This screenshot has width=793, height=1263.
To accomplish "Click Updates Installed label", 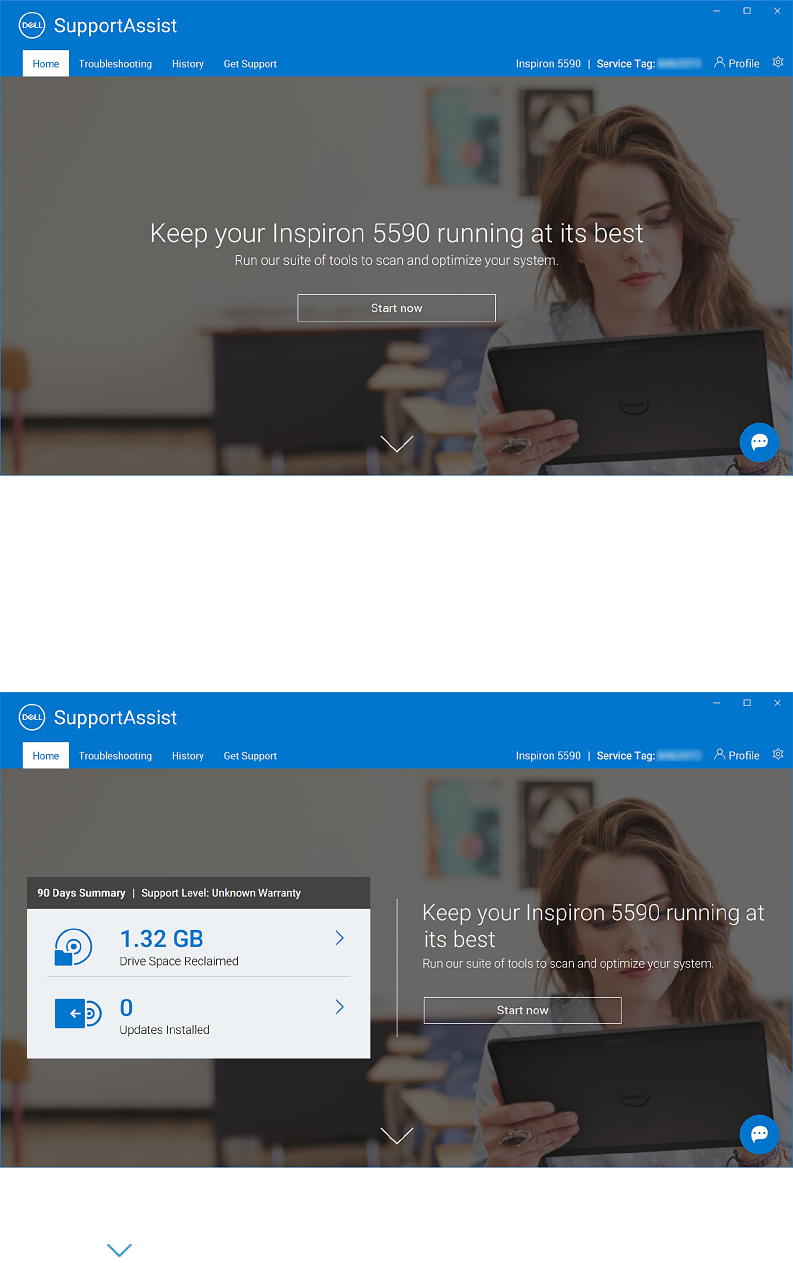I will tap(164, 1030).
